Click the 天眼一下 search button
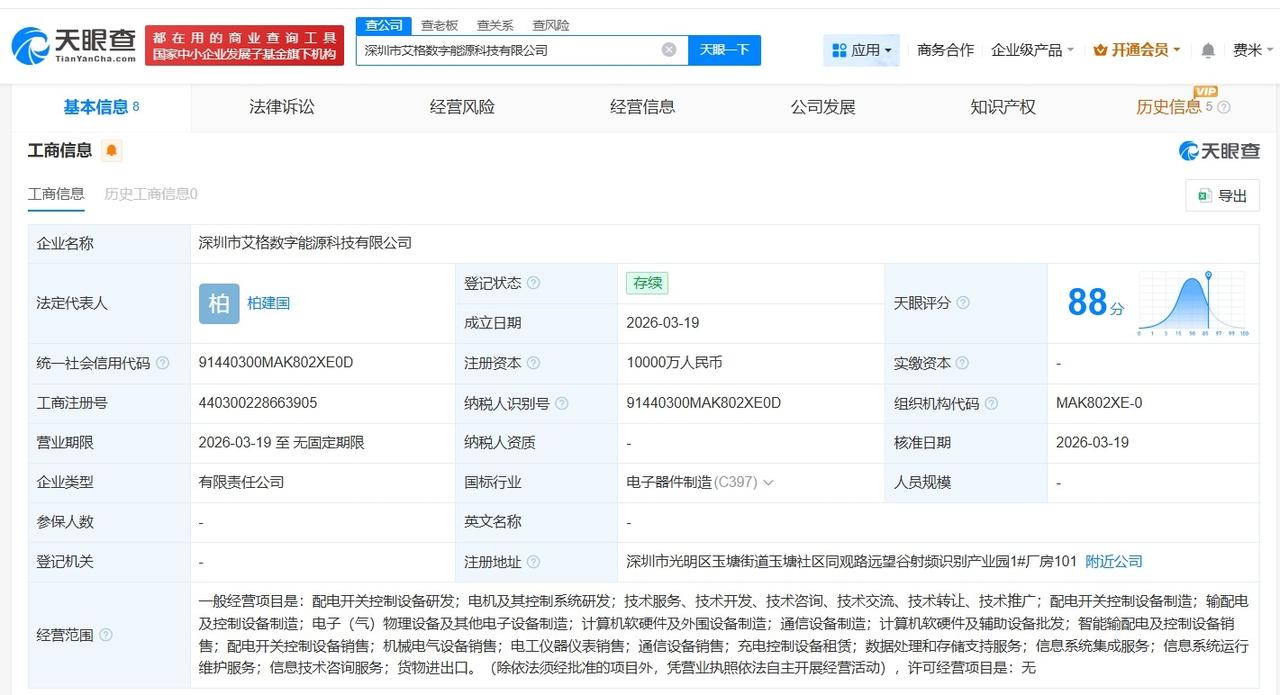This screenshot has height=695, width=1280. 725,49
